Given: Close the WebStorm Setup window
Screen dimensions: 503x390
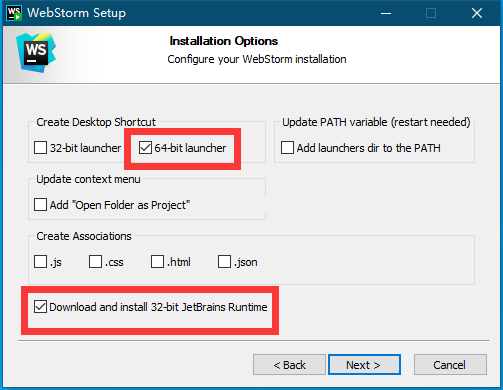Looking at the screenshot, I should click(x=477, y=13).
